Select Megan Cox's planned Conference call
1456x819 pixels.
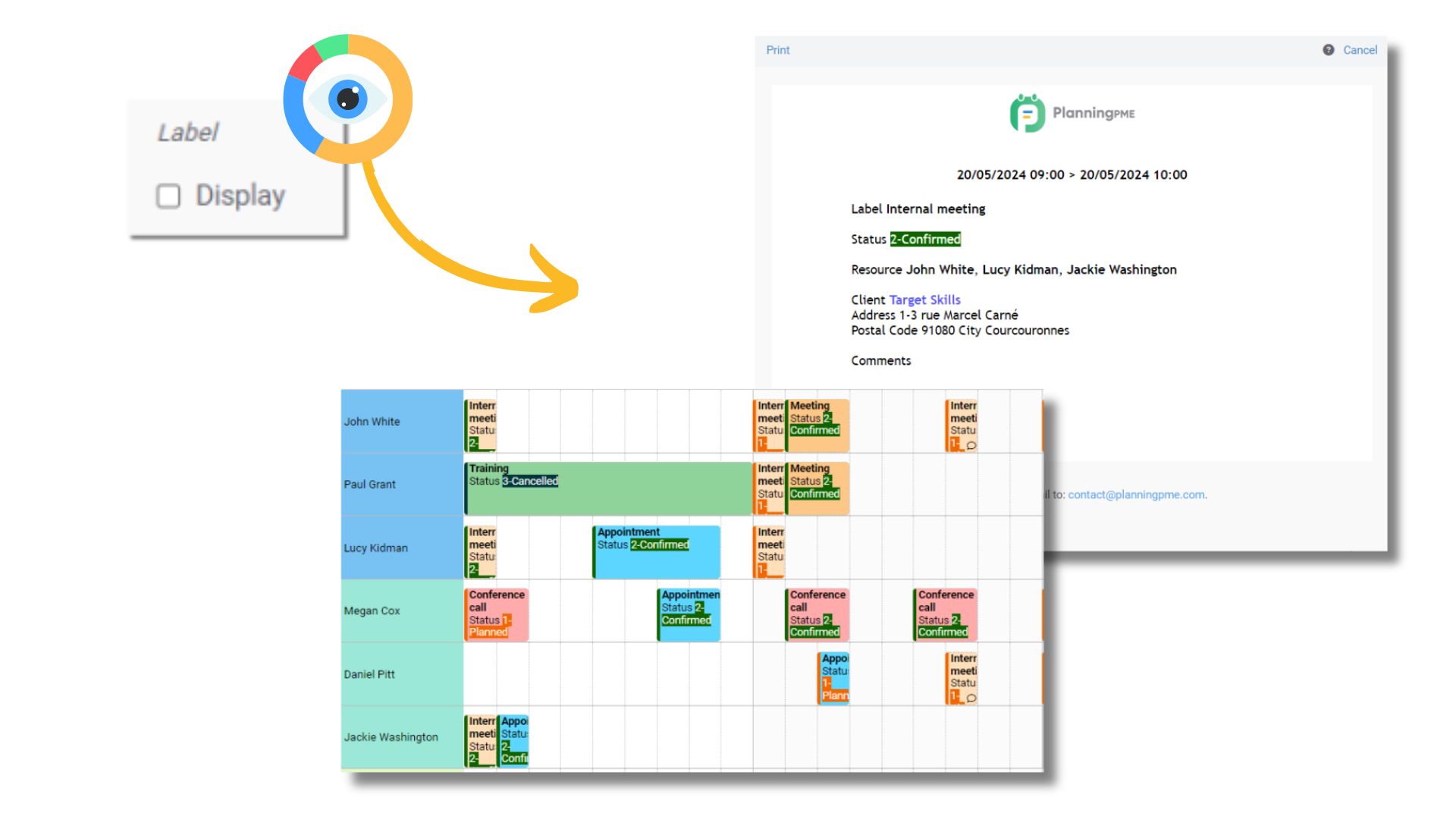pyautogui.click(x=496, y=613)
